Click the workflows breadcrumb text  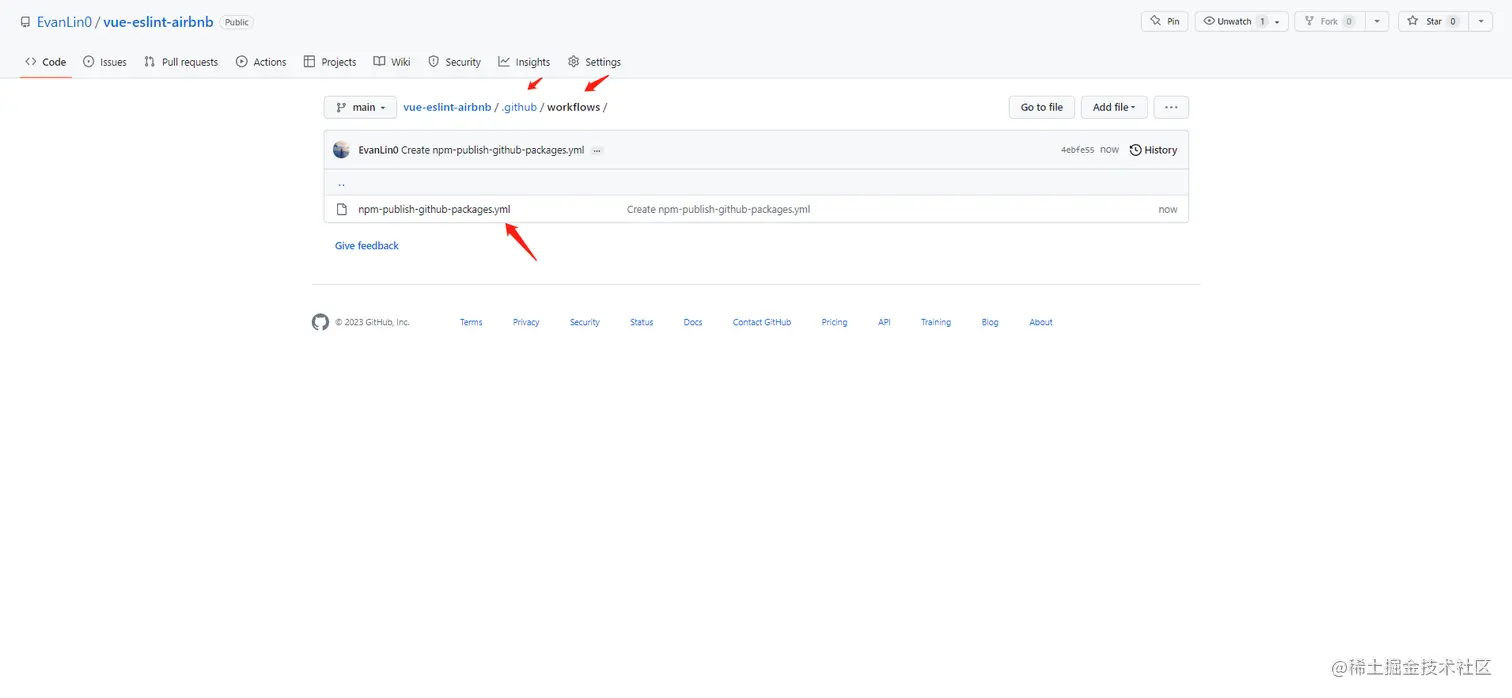tap(574, 107)
